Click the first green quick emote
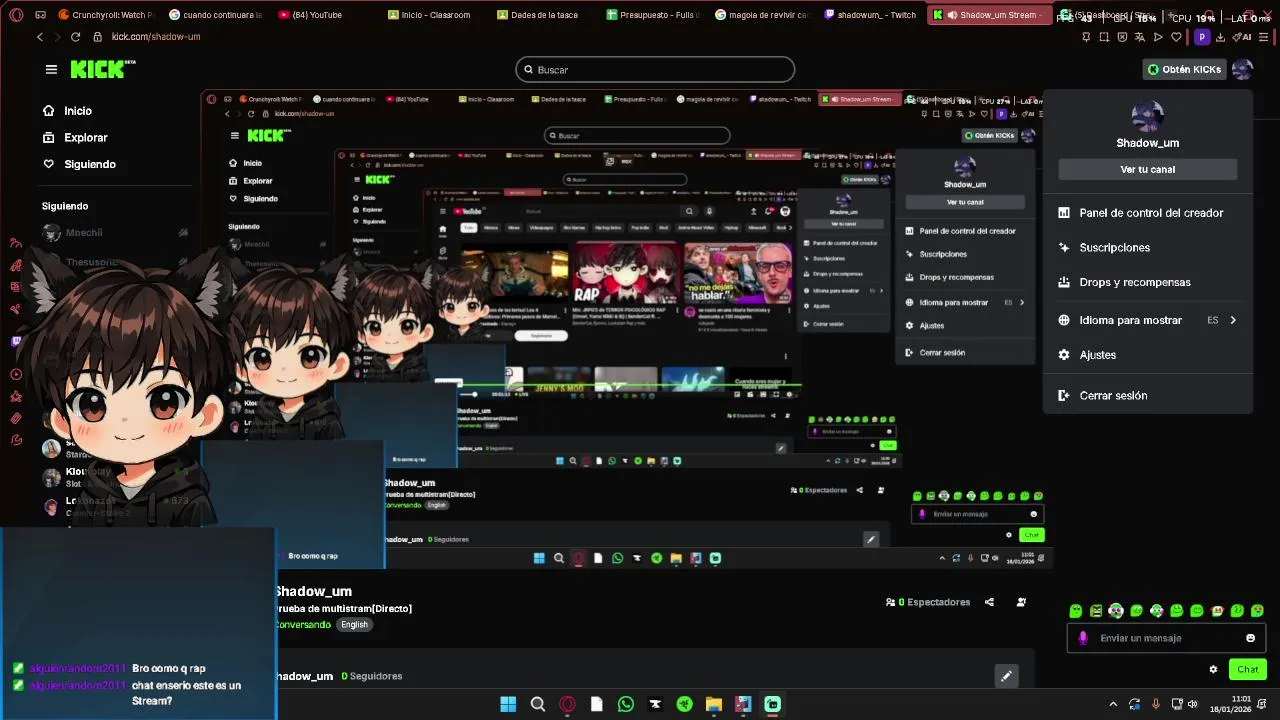This screenshot has height=720, width=1280. click(x=1075, y=610)
